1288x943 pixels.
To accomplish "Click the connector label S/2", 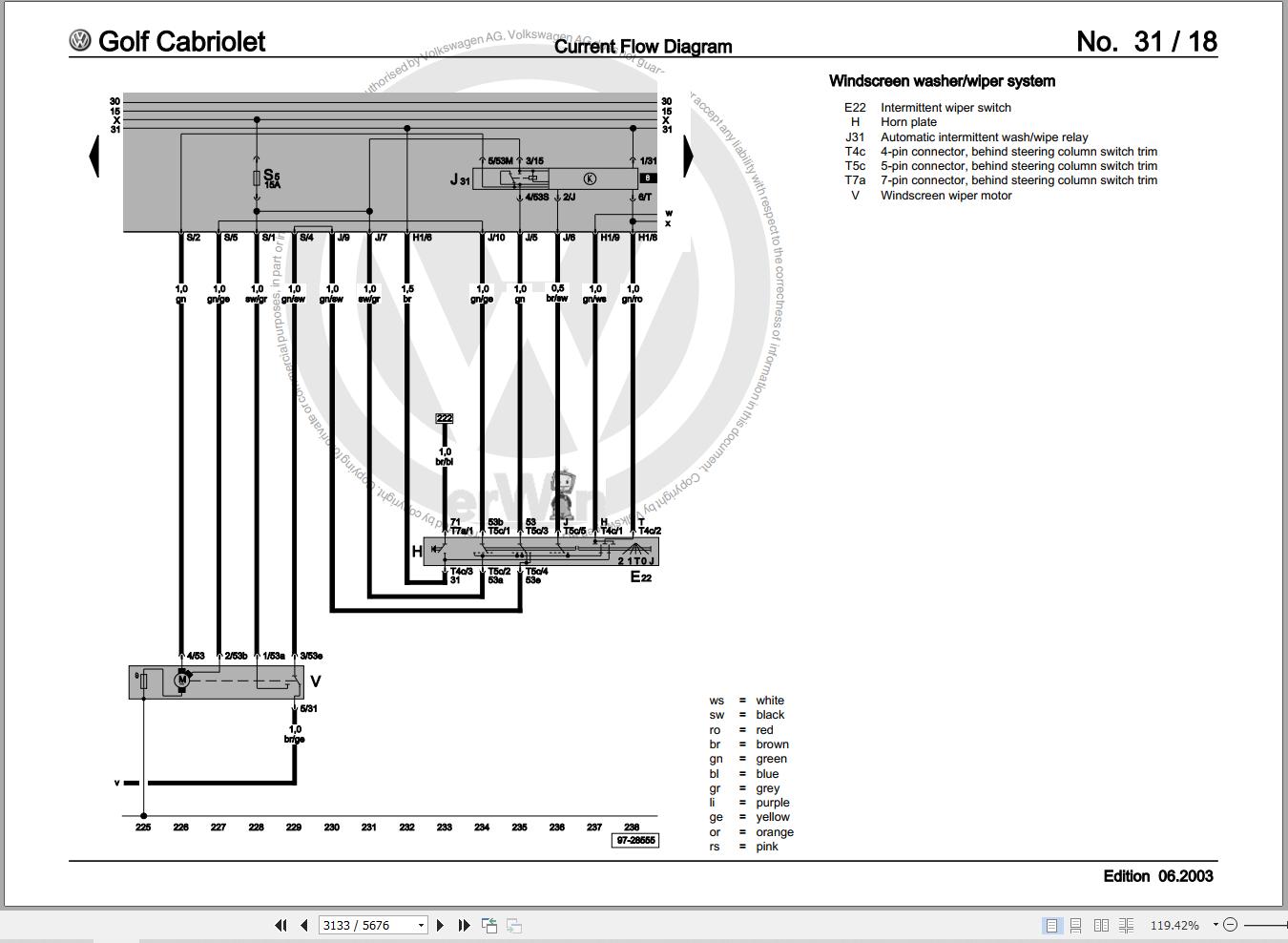I will [193, 238].
